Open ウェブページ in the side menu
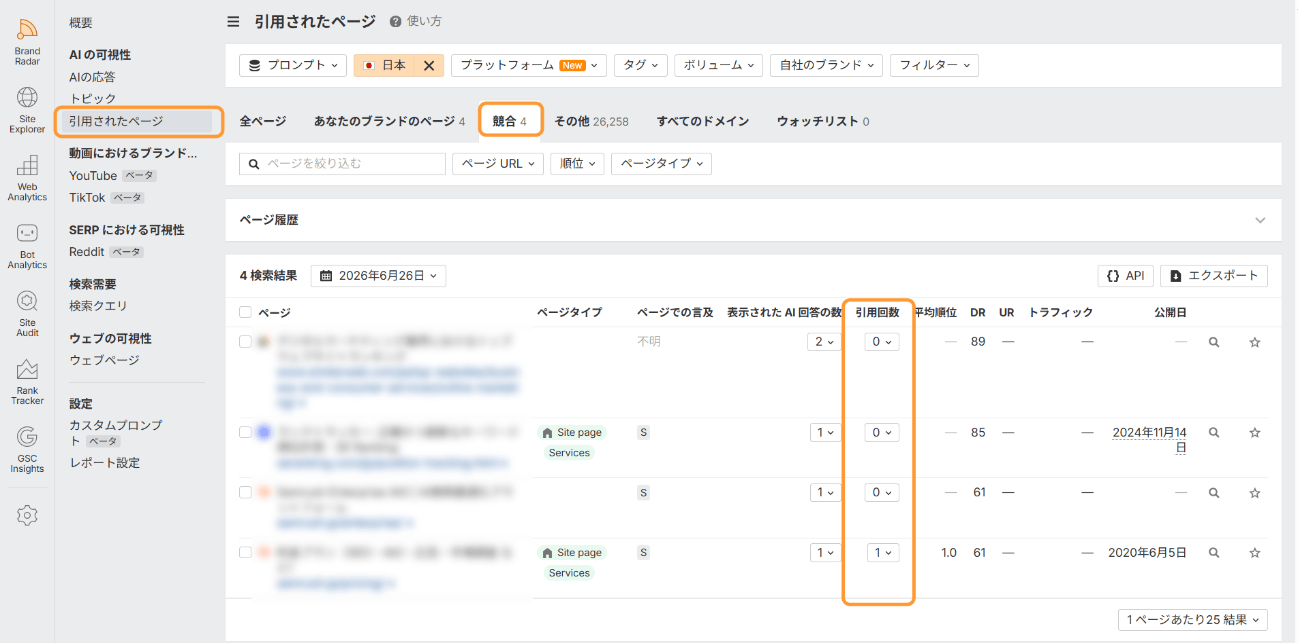Screen dimensions: 1298x643 [x=104, y=360]
